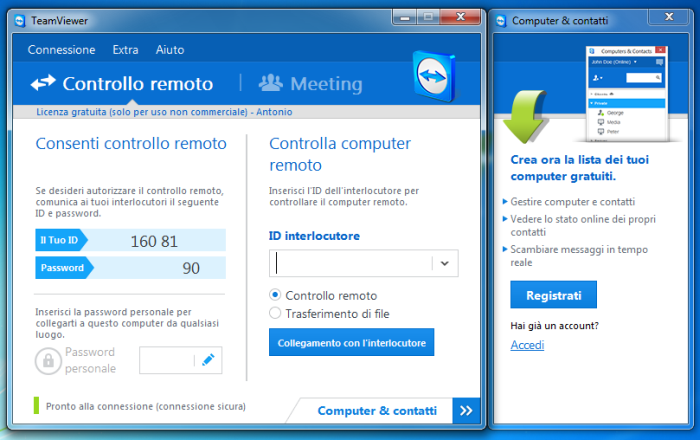Image resolution: width=700 pixels, height=440 pixels.
Task: Click the Pronto alla connessione status text
Action: [x=146, y=407]
